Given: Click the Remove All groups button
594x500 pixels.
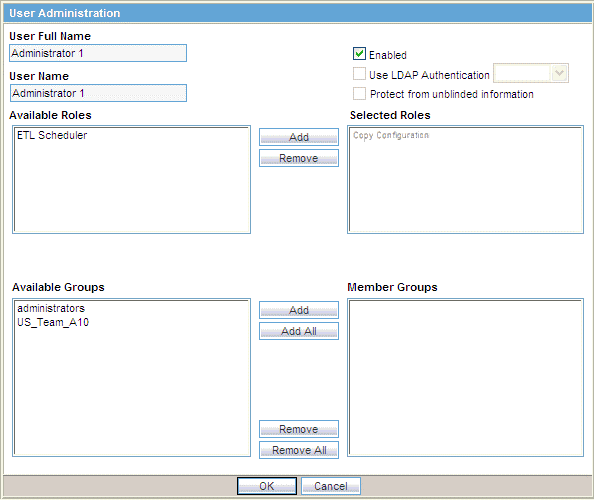Looking at the screenshot, I should [299, 450].
